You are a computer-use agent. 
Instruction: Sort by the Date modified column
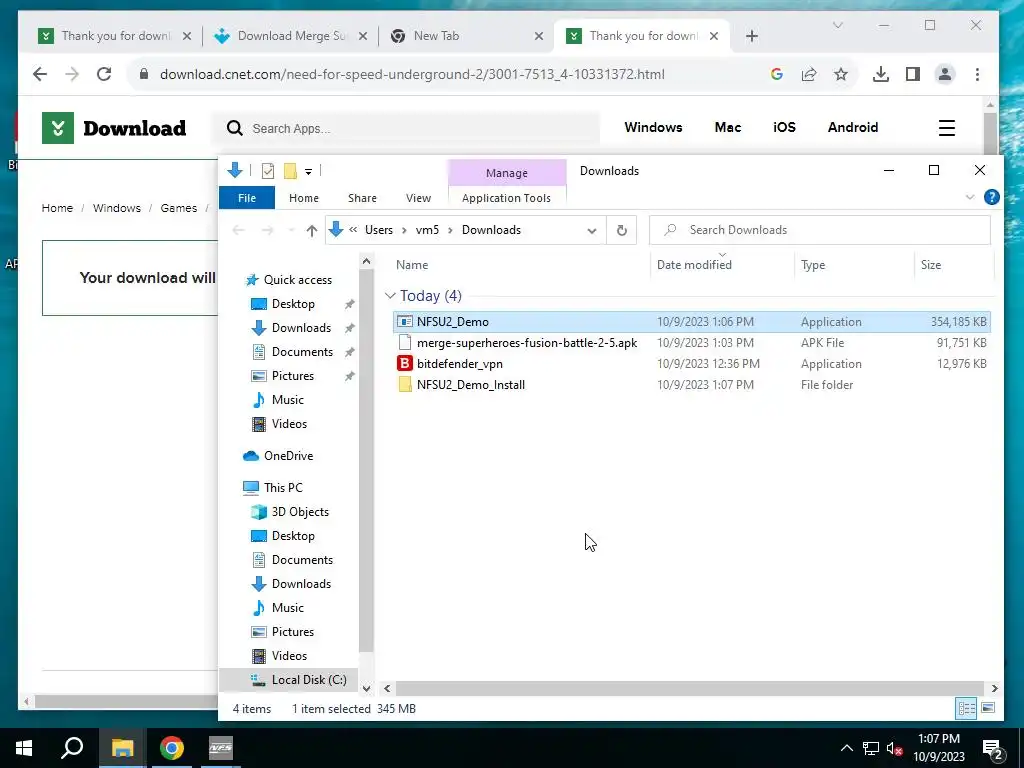click(x=722, y=264)
